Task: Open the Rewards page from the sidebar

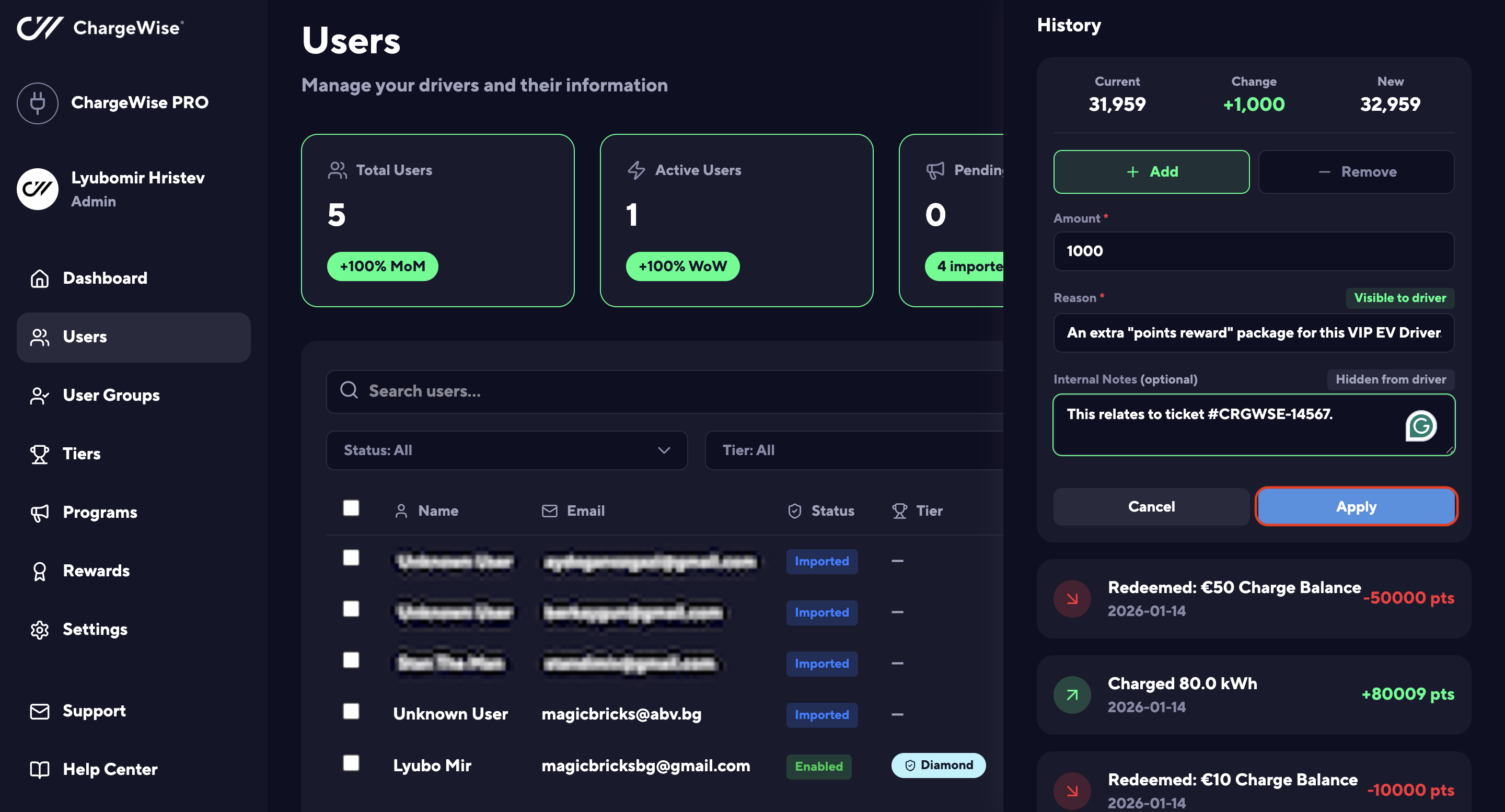Action: [96, 571]
